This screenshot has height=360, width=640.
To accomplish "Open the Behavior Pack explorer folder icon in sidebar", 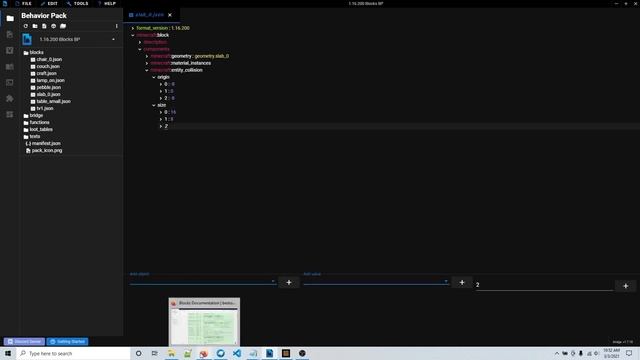I will tap(10, 18).
